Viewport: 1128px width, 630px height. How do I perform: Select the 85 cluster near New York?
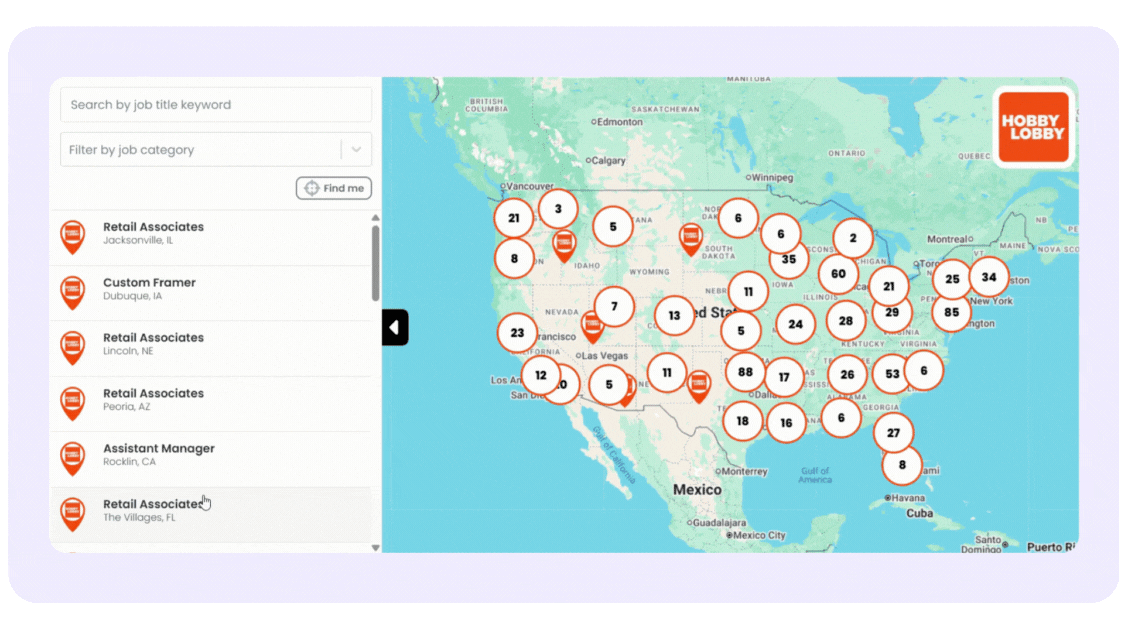(x=951, y=313)
